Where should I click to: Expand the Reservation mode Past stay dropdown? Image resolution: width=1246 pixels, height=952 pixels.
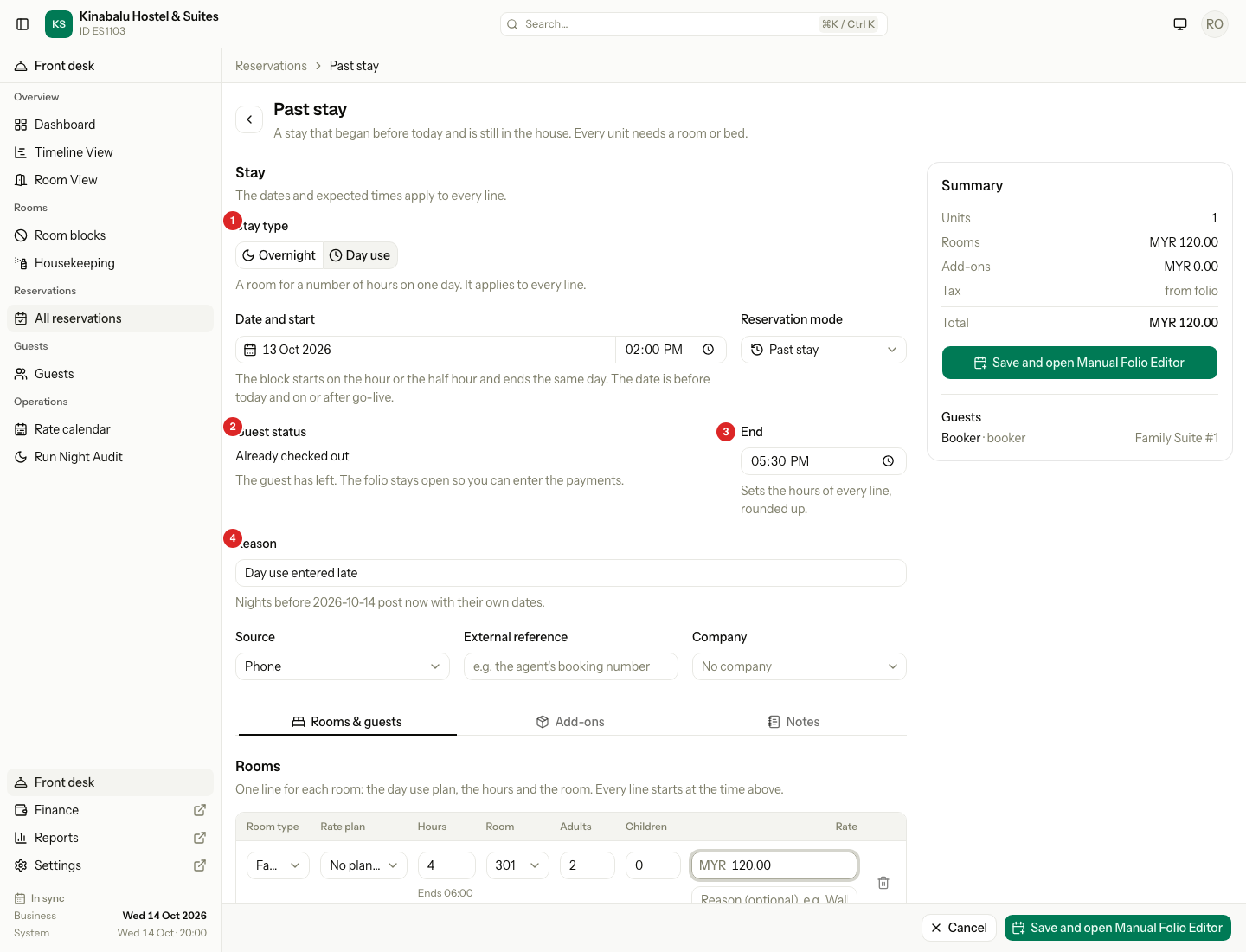tap(824, 350)
